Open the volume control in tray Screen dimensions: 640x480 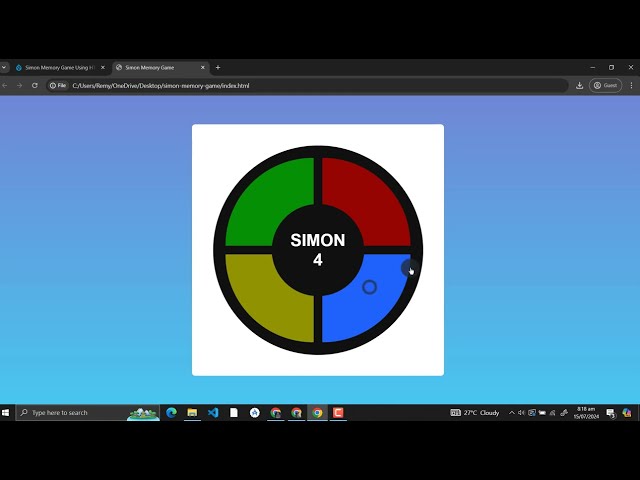click(521, 413)
